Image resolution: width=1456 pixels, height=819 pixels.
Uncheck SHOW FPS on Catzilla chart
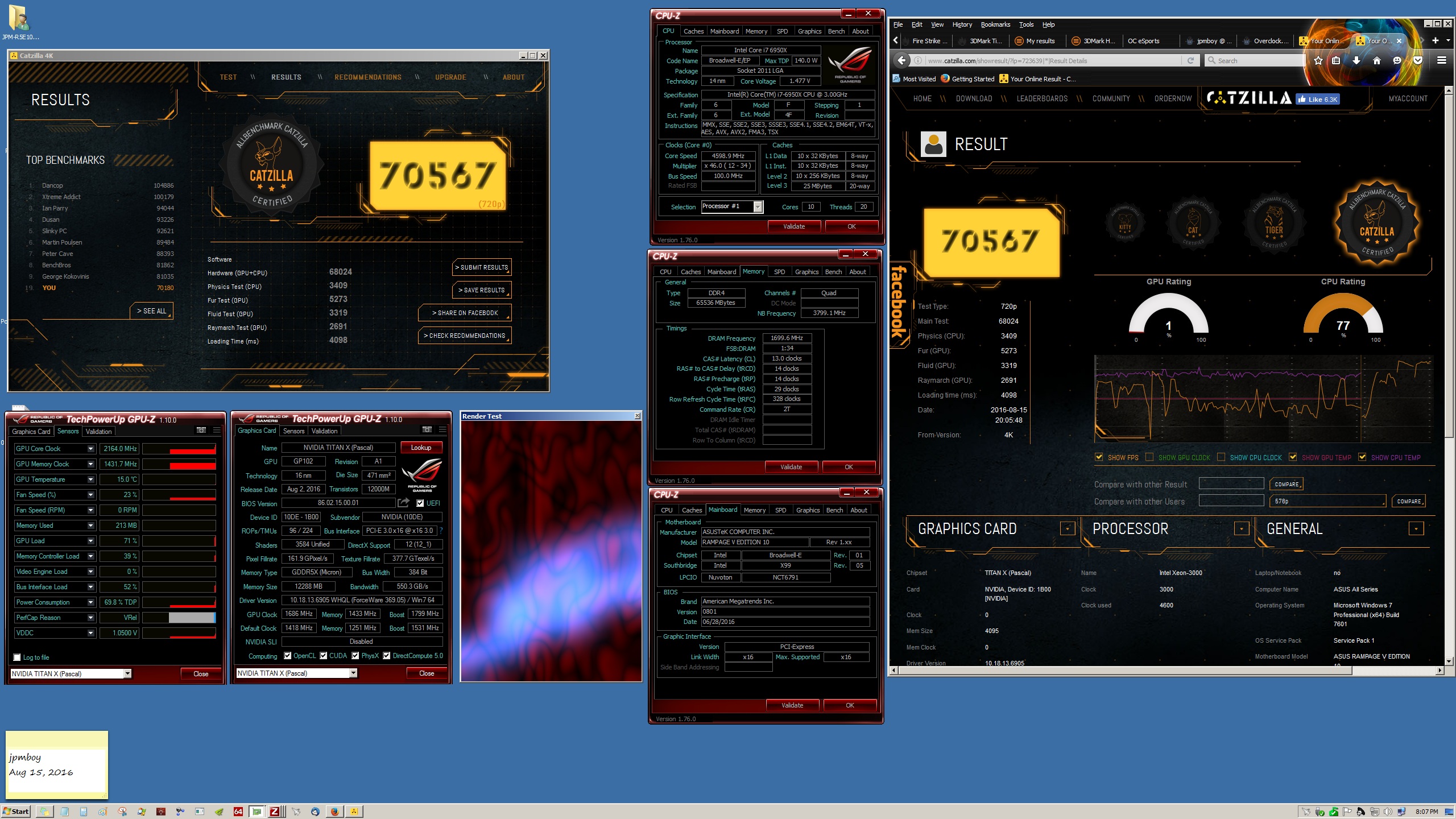click(1099, 457)
